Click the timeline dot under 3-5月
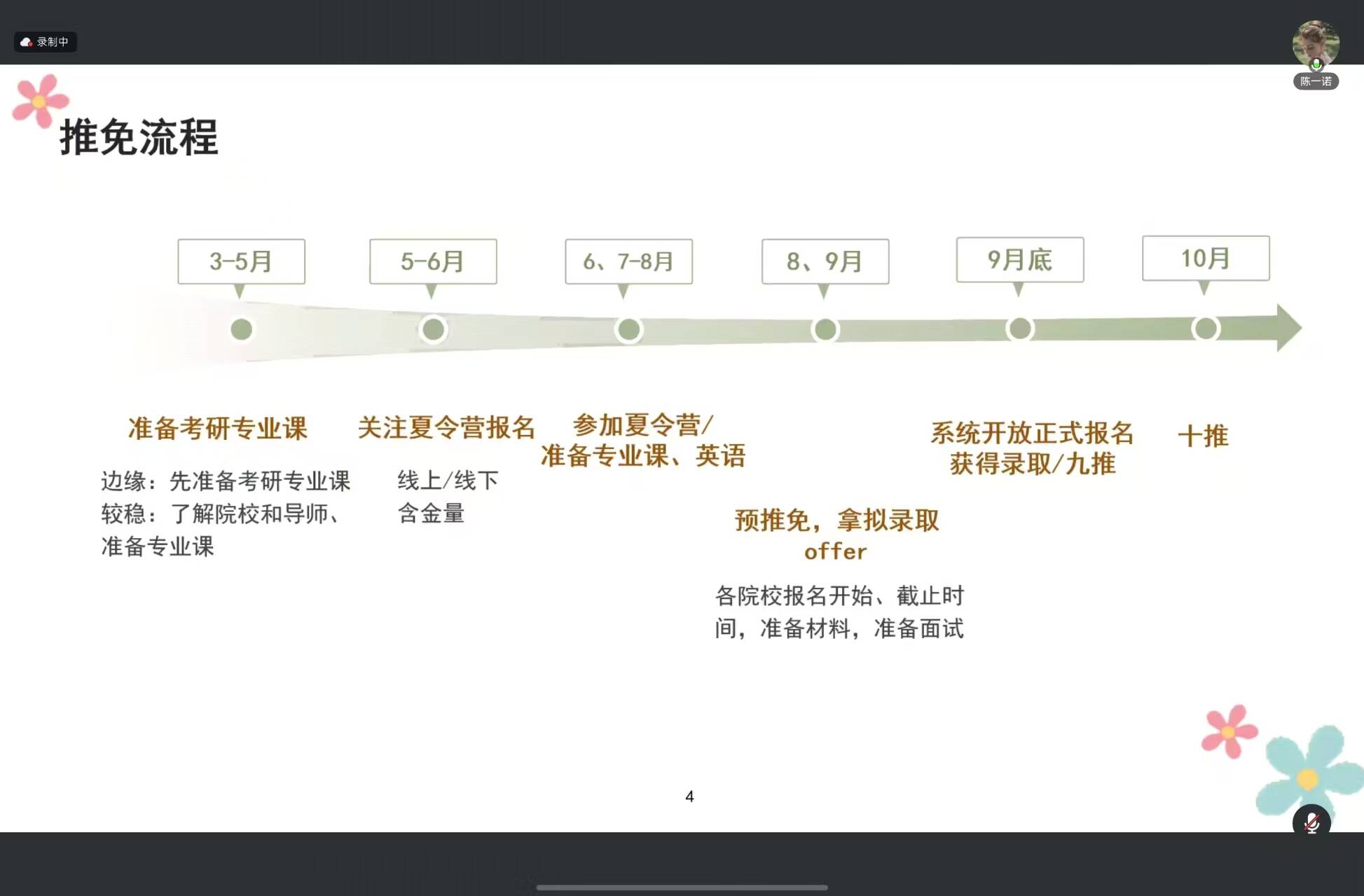1364x896 pixels. pyautogui.click(x=242, y=329)
